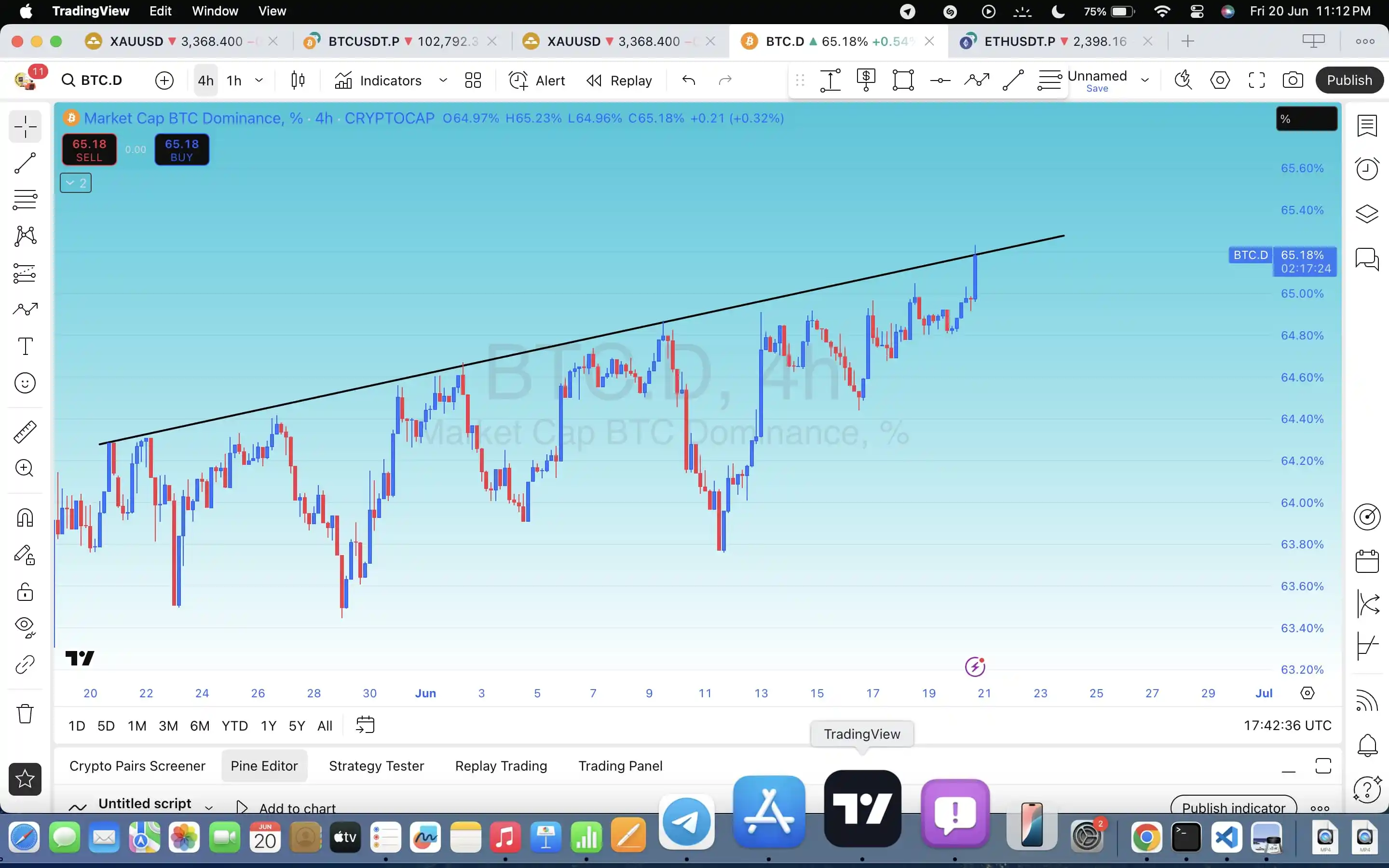
Task: Create an Alert from the toolbar
Action: (537, 81)
